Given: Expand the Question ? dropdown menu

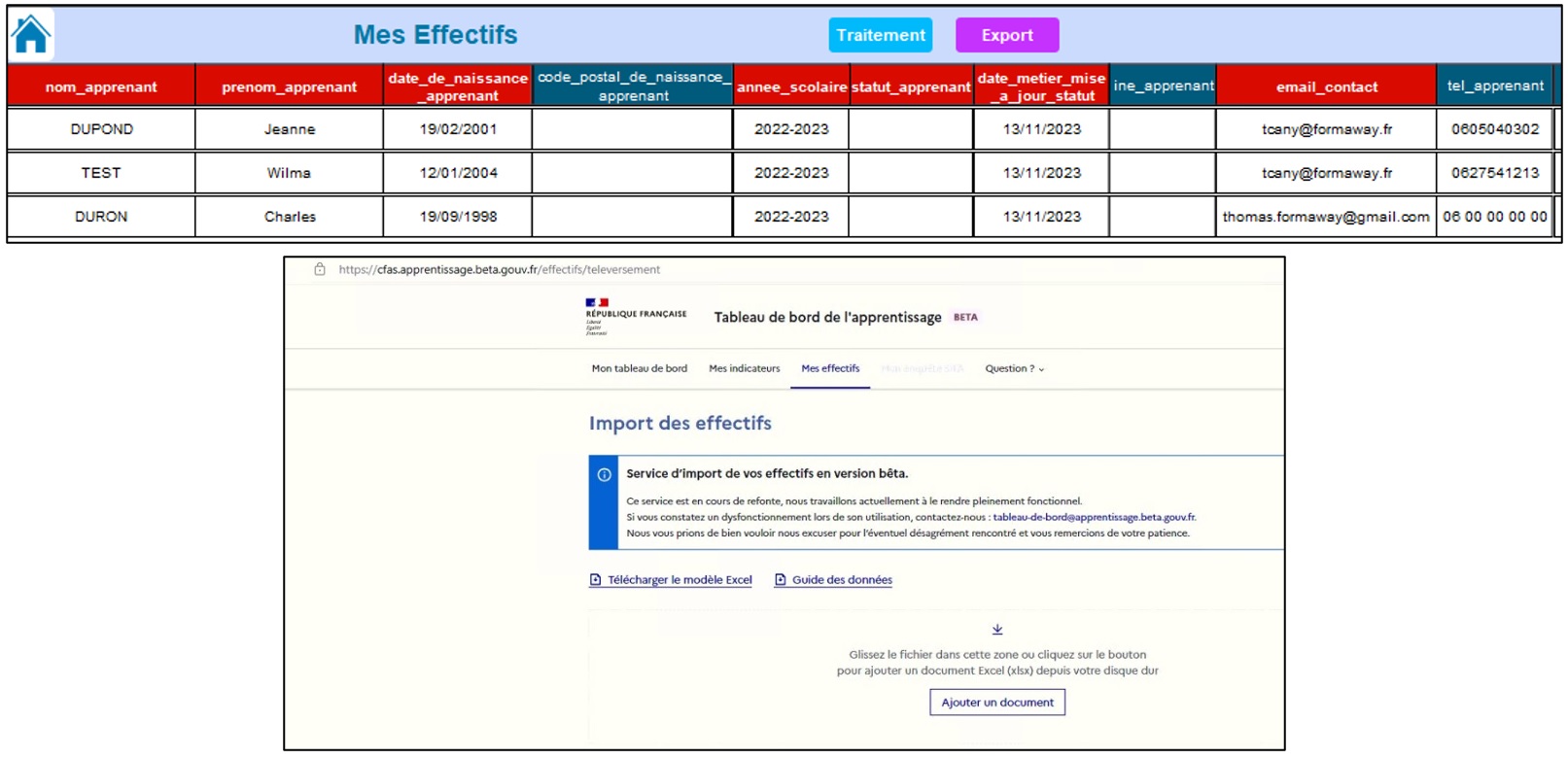Looking at the screenshot, I should coord(1015,368).
